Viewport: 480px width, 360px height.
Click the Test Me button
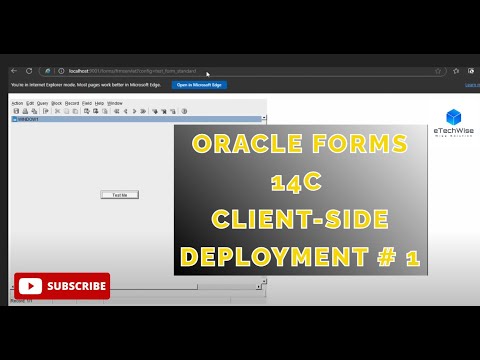(x=120, y=195)
